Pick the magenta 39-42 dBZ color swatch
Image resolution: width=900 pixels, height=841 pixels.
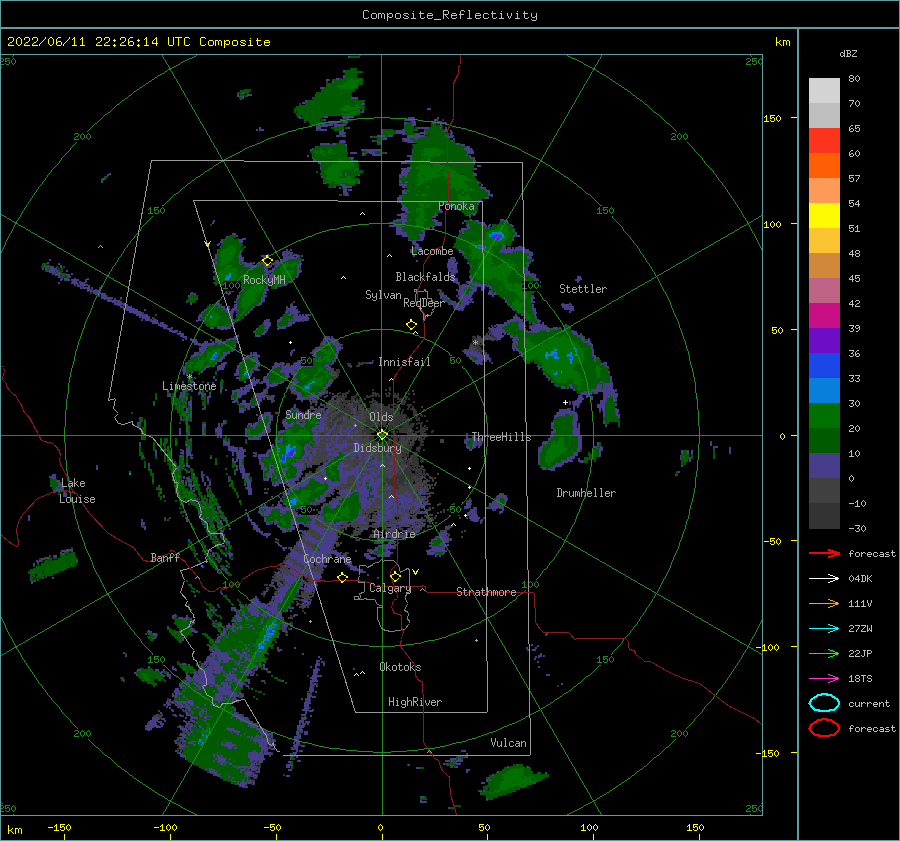tap(824, 315)
